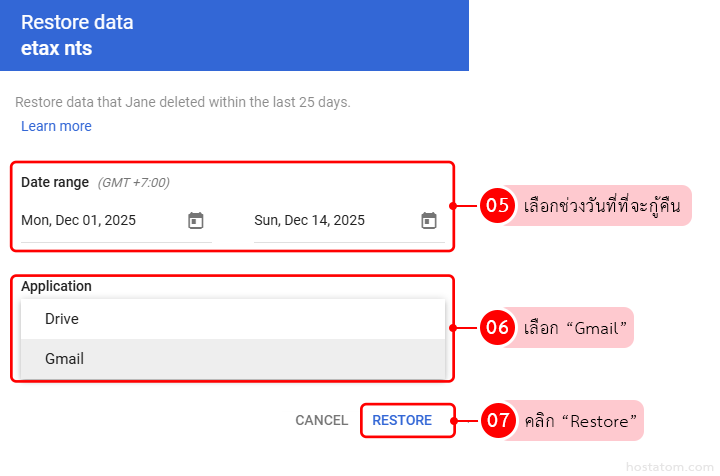Screen dimensions: 720x476
Task: Click the pink Thai date range callout
Action: tap(606, 207)
